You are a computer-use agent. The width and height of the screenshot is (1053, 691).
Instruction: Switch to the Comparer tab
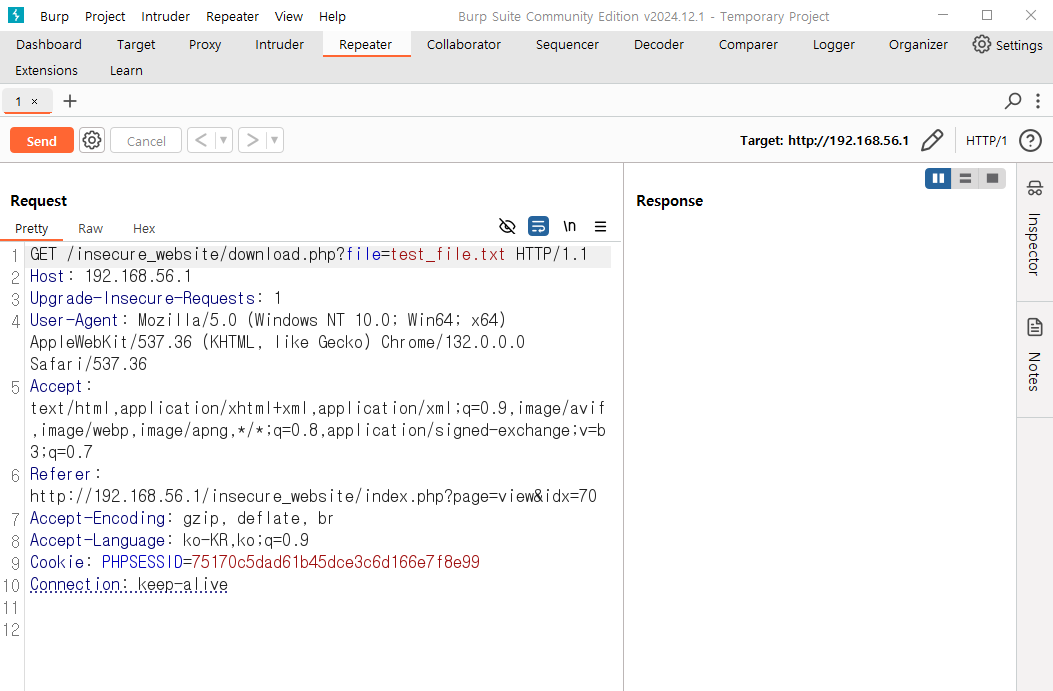(x=748, y=44)
